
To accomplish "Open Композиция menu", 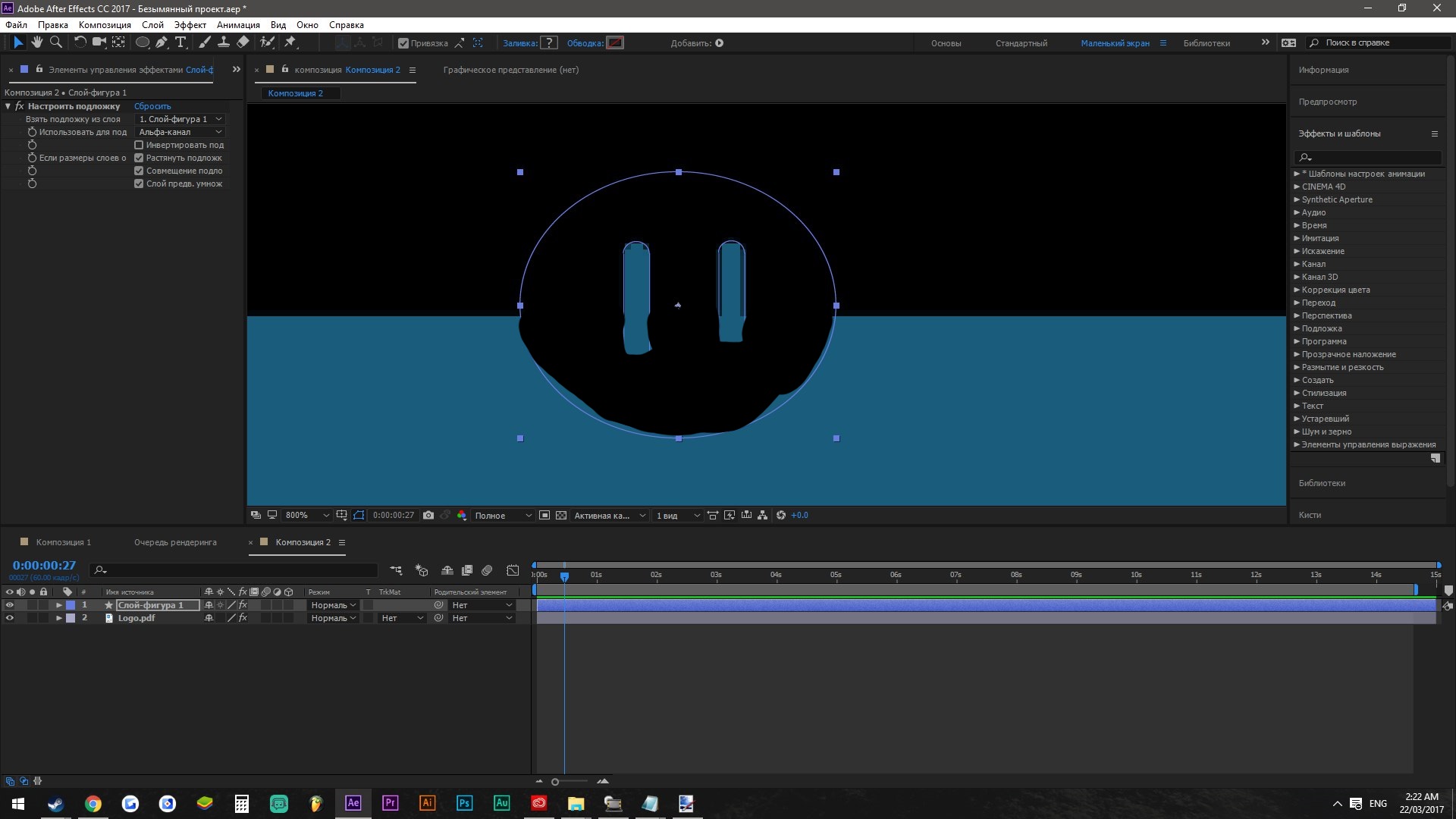I will (105, 24).
